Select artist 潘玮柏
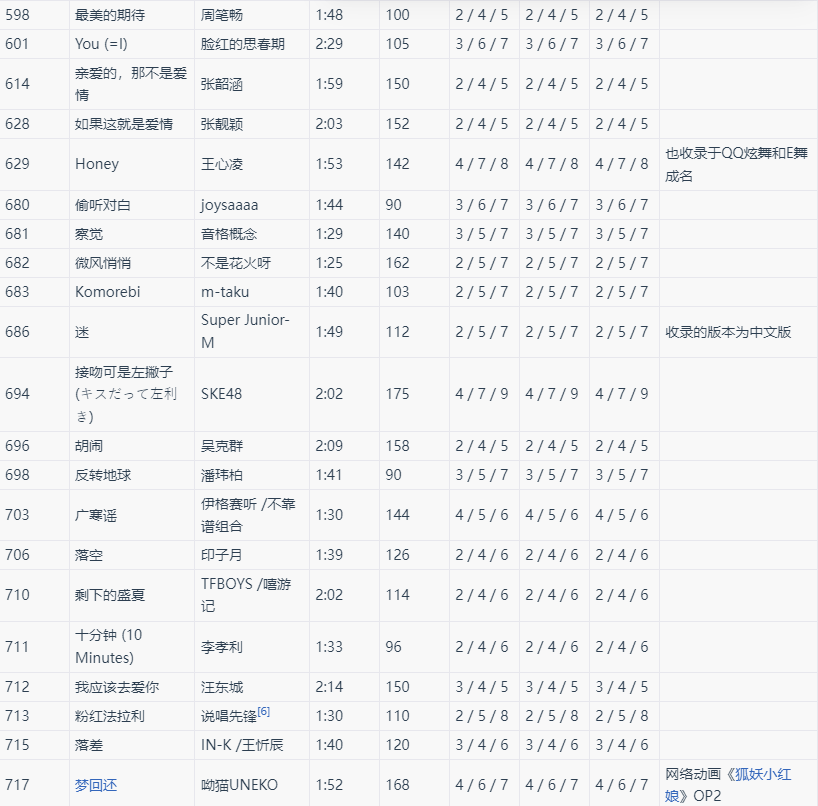Viewport: 818px width, 806px height. point(222,475)
